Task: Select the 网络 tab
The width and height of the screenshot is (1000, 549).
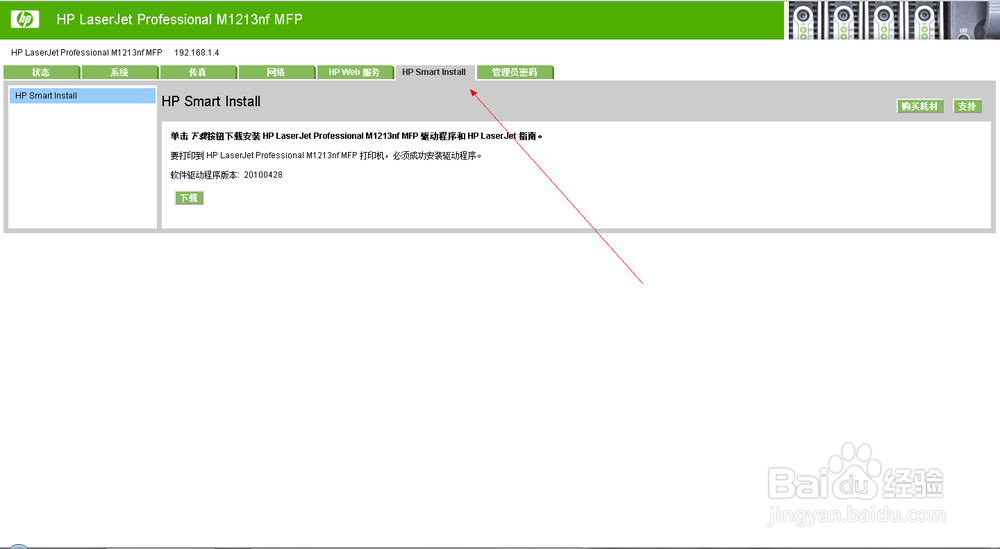Action: point(277,72)
